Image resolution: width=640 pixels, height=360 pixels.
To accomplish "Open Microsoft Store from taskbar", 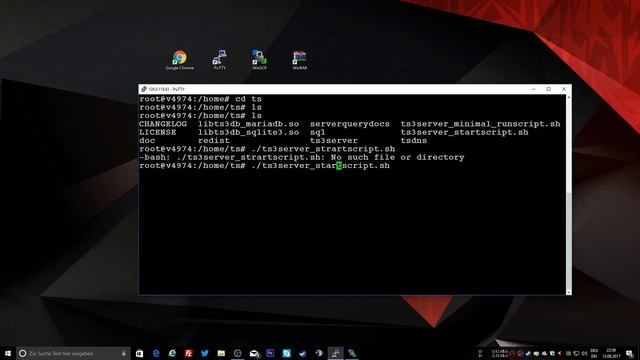I will 140,353.
